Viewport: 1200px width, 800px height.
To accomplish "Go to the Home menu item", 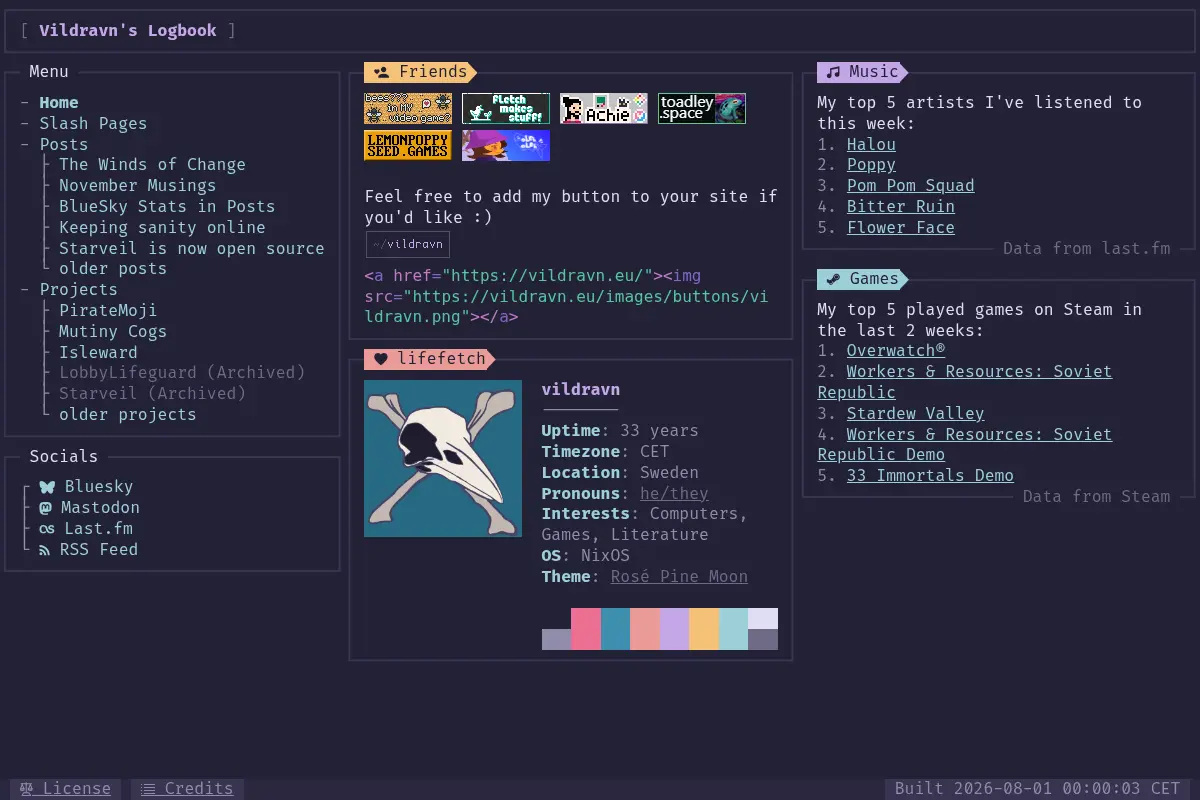I will (59, 103).
